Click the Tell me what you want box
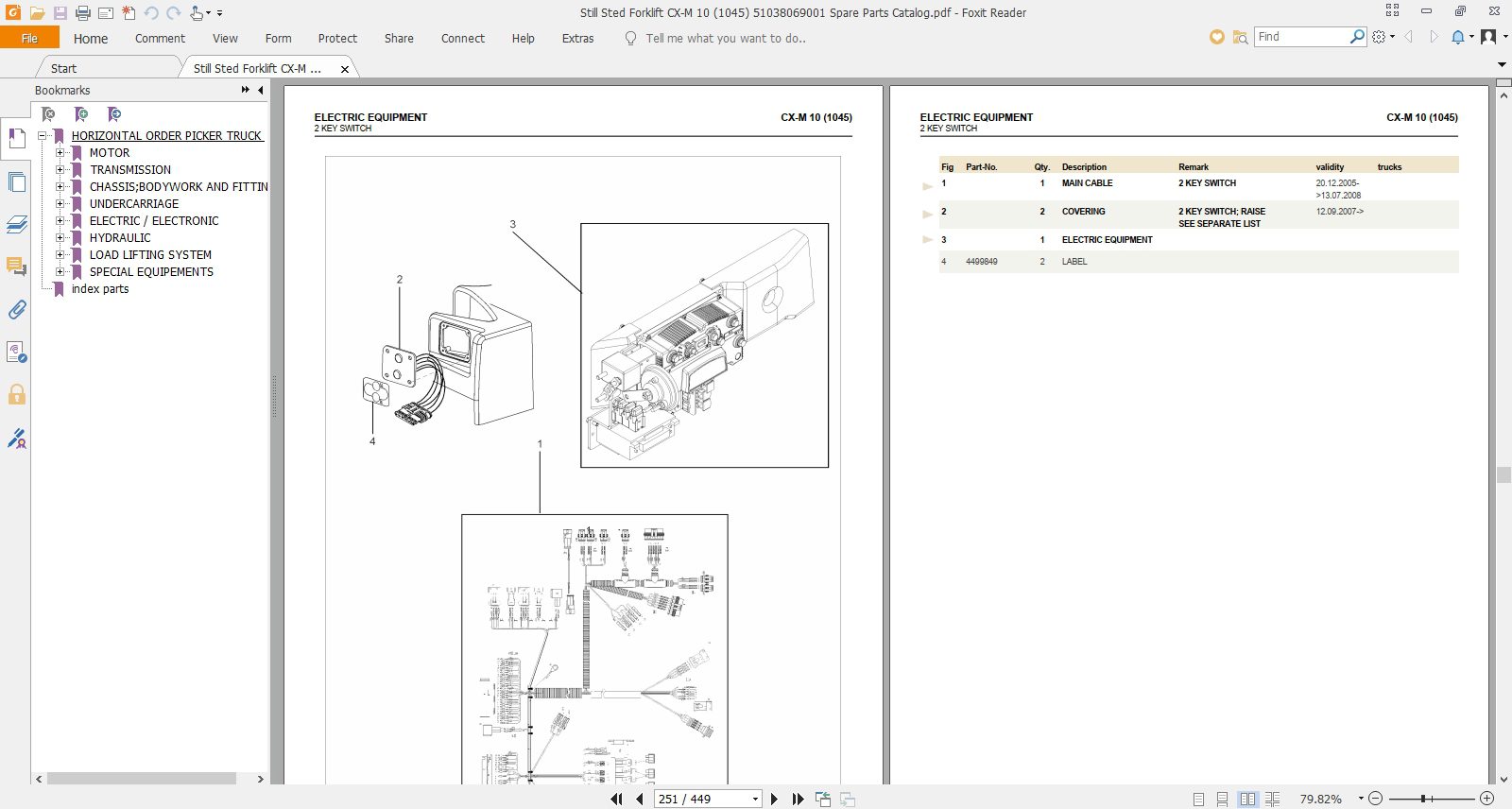The height and width of the screenshot is (809, 1512). [x=725, y=39]
